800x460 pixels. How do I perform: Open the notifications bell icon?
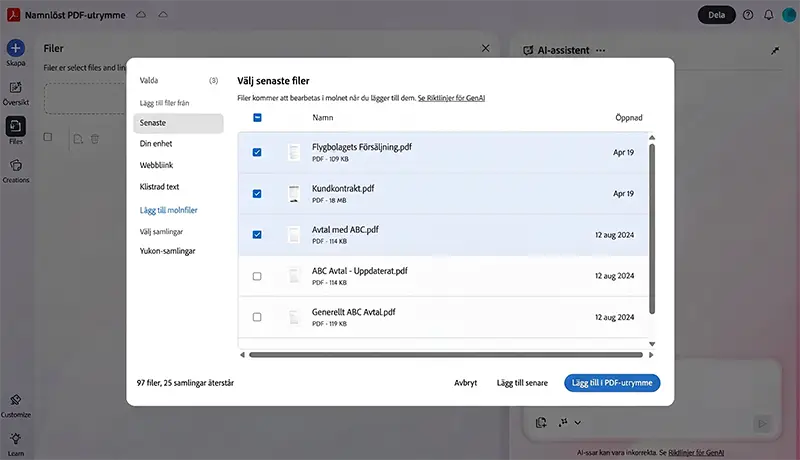tap(768, 15)
